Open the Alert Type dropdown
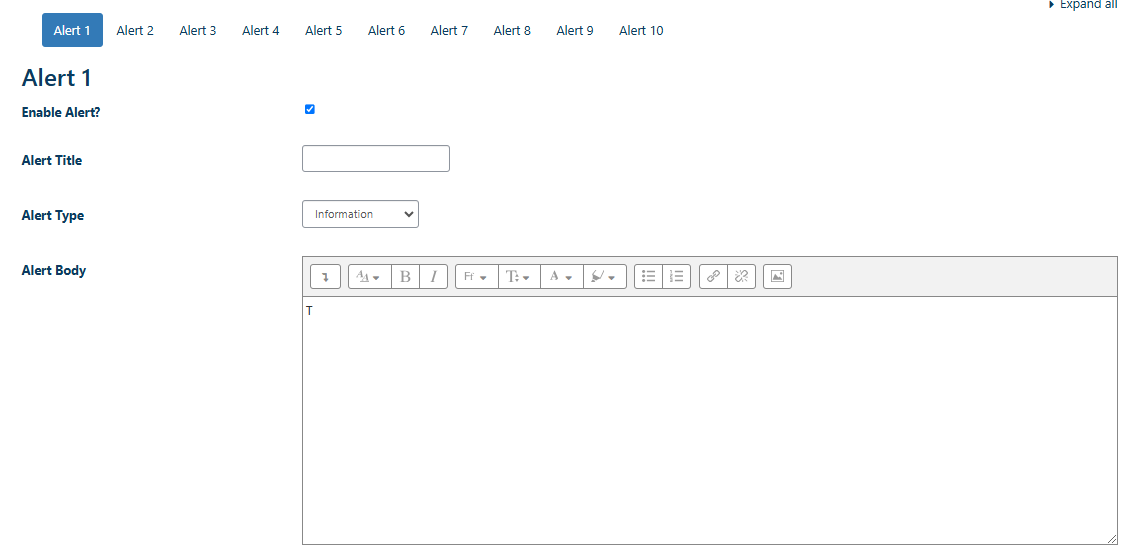This screenshot has height=557, width=1132. point(360,214)
